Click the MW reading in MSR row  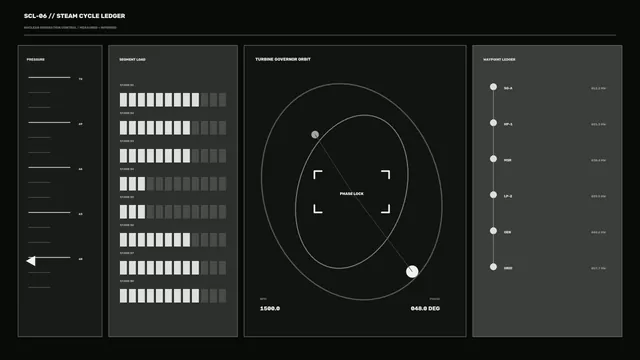[598, 160]
